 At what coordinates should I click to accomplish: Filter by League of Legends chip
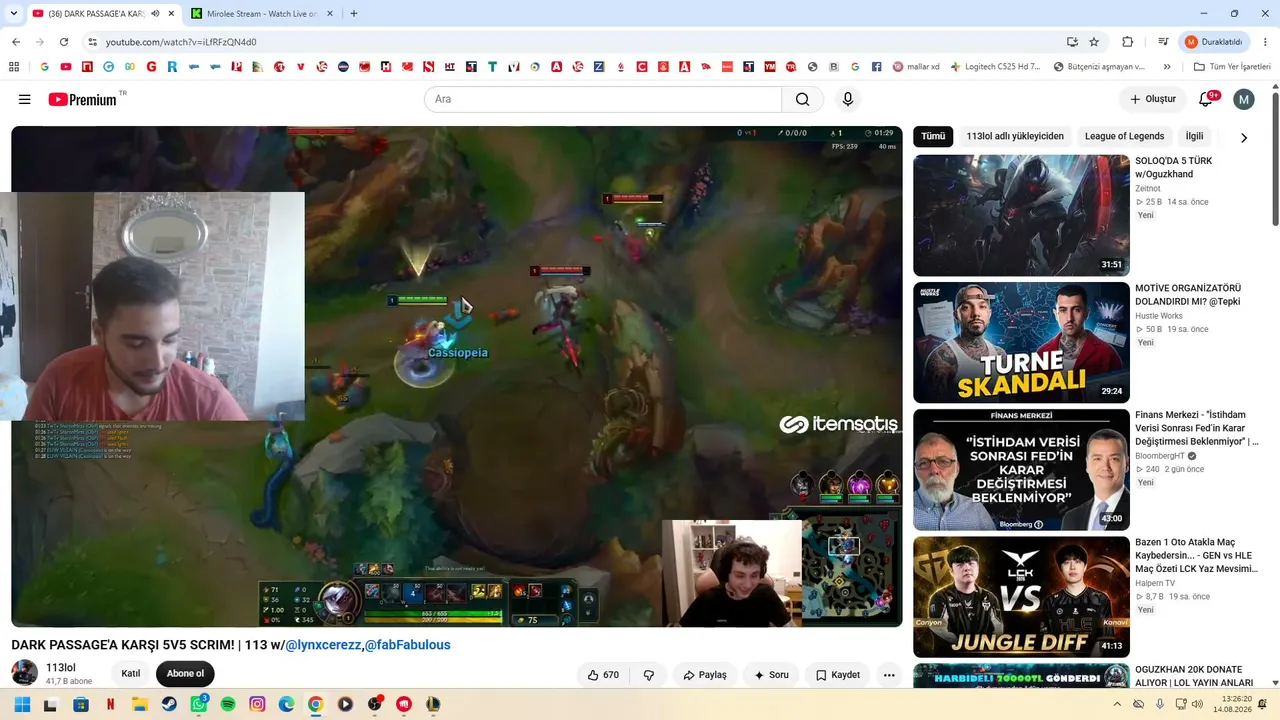tap(1125, 136)
